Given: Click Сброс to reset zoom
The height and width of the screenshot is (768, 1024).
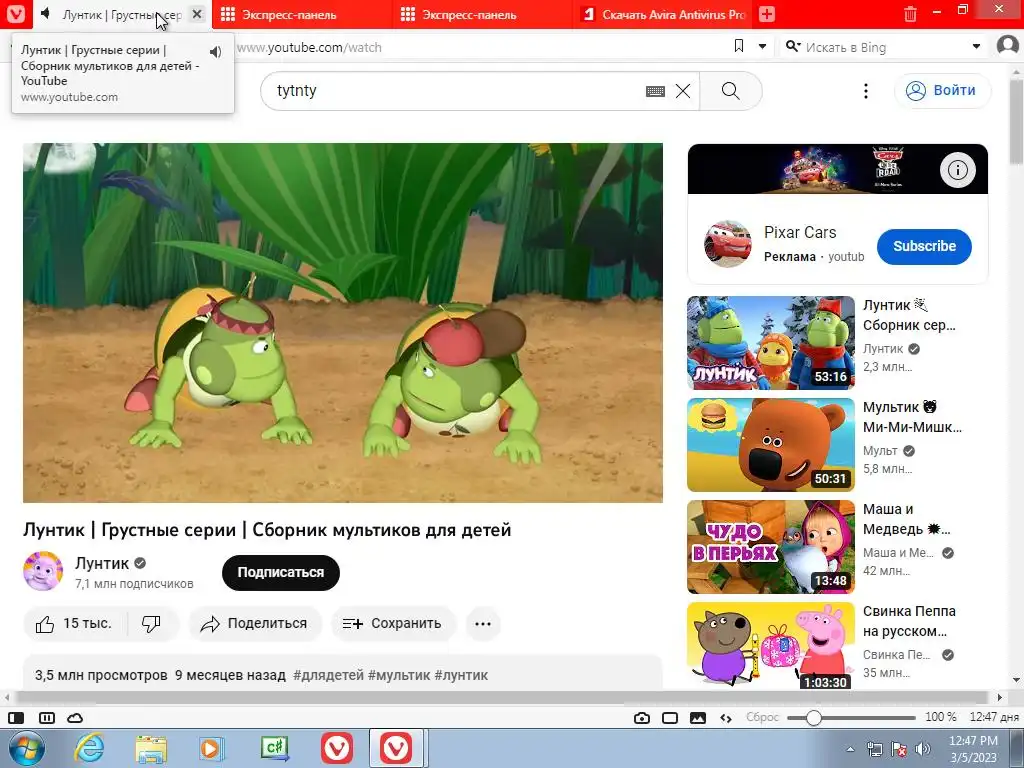Looking at the screenshot, I should point(762,717).
